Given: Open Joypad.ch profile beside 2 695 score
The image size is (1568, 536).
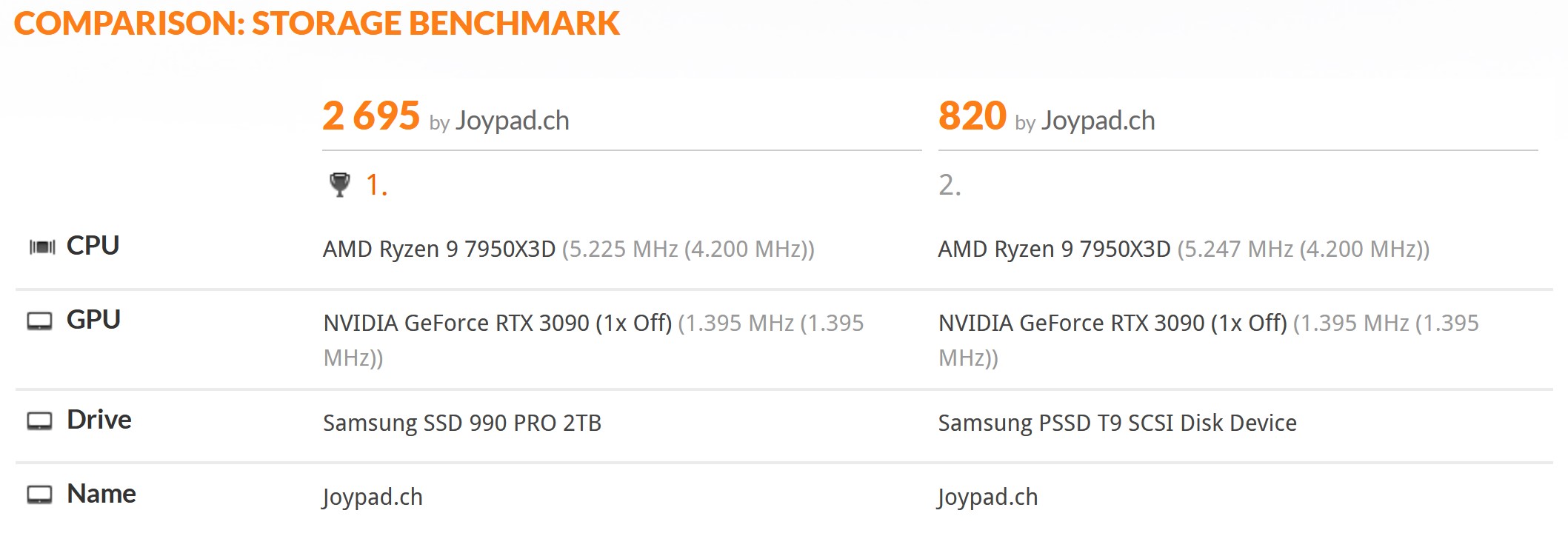Looking at the screenshot, I should [513, 121].
